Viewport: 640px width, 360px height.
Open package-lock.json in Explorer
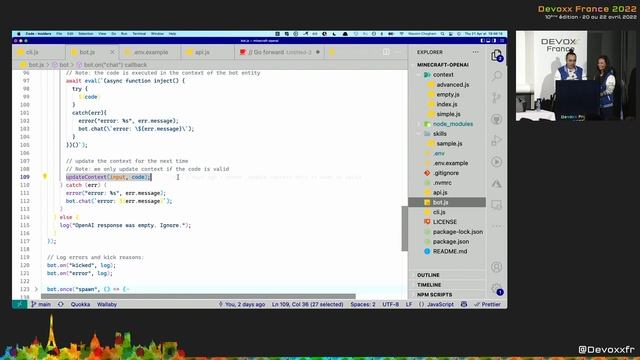point(458,231)
